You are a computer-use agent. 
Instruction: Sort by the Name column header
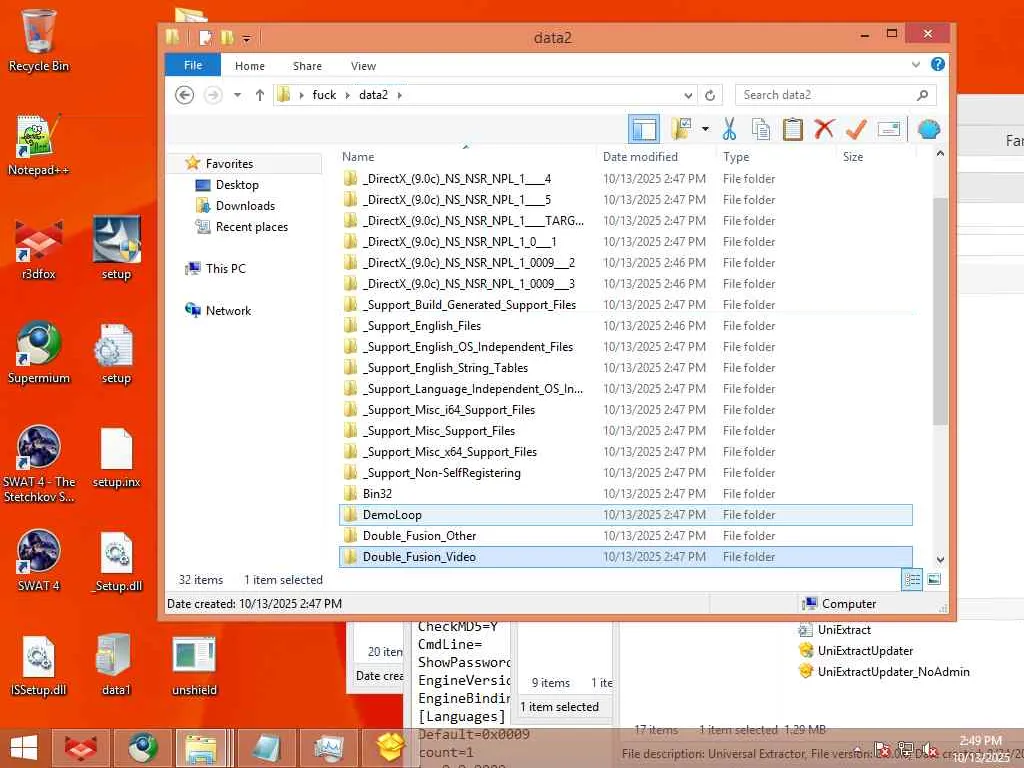tap(466, 157)
